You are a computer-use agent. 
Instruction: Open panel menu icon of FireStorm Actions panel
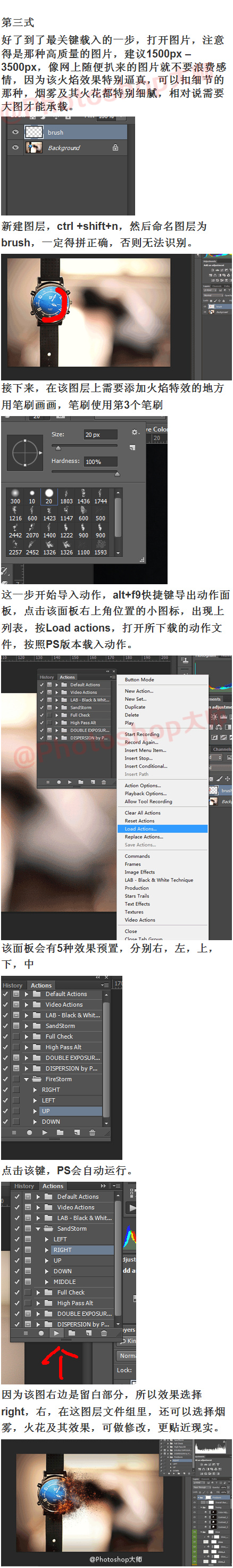tap(105, 985)
